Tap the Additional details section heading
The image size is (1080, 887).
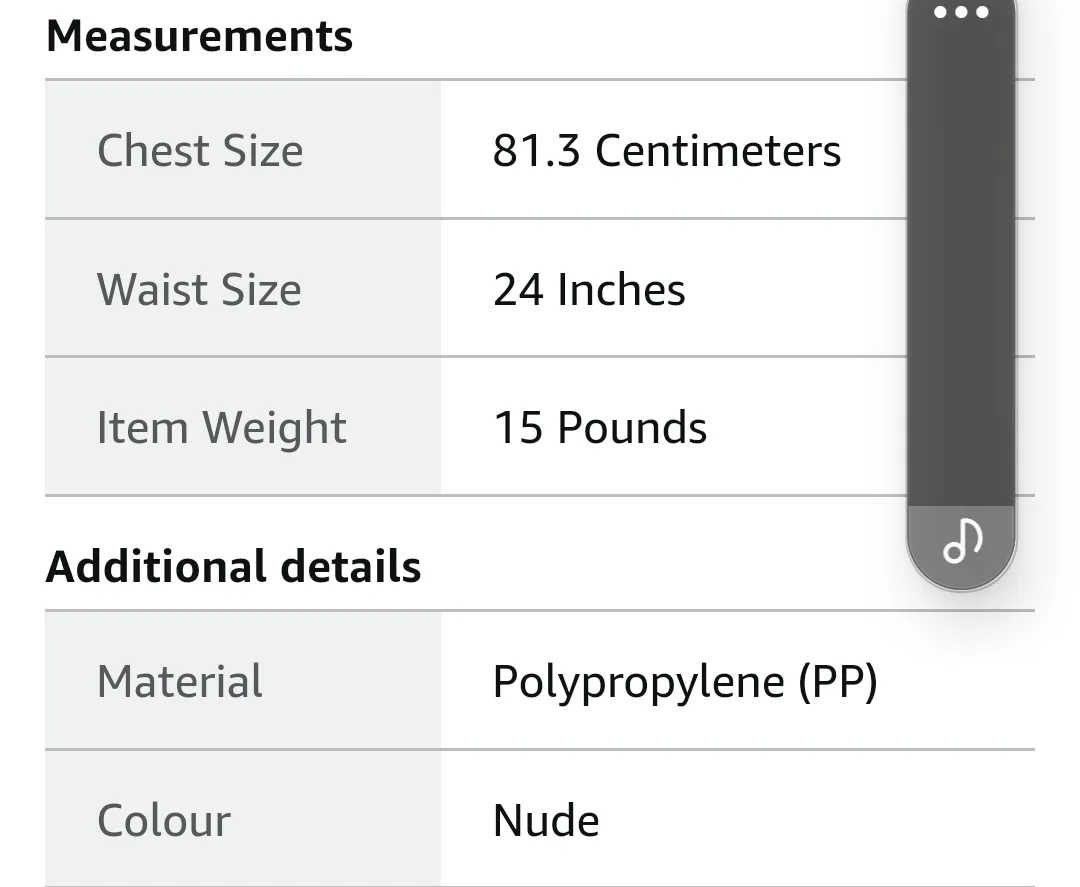tap(233, 566)
